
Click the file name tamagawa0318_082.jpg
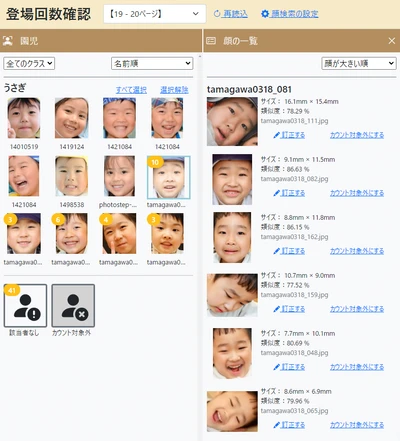click(x=294, y=179)
